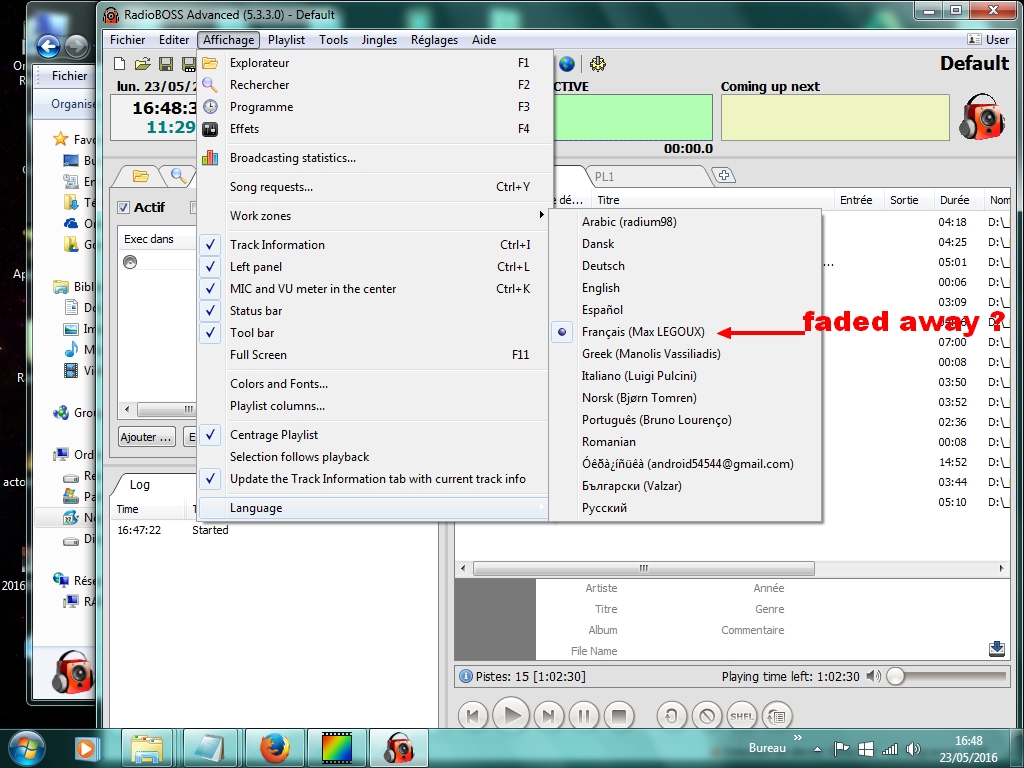Click the volume slider knob
1024x768 pixels.
[x=895, y=677]
